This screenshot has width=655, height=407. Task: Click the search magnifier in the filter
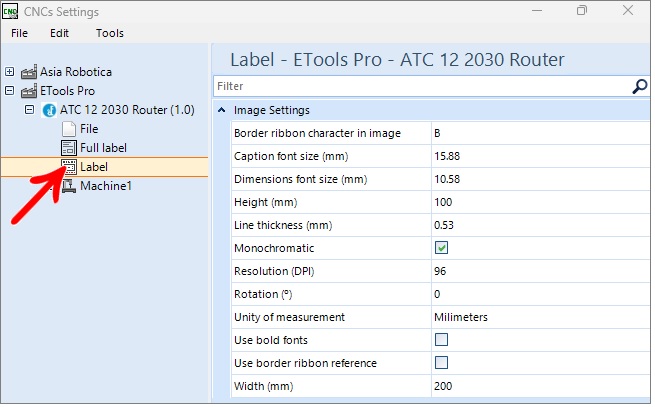640,87
